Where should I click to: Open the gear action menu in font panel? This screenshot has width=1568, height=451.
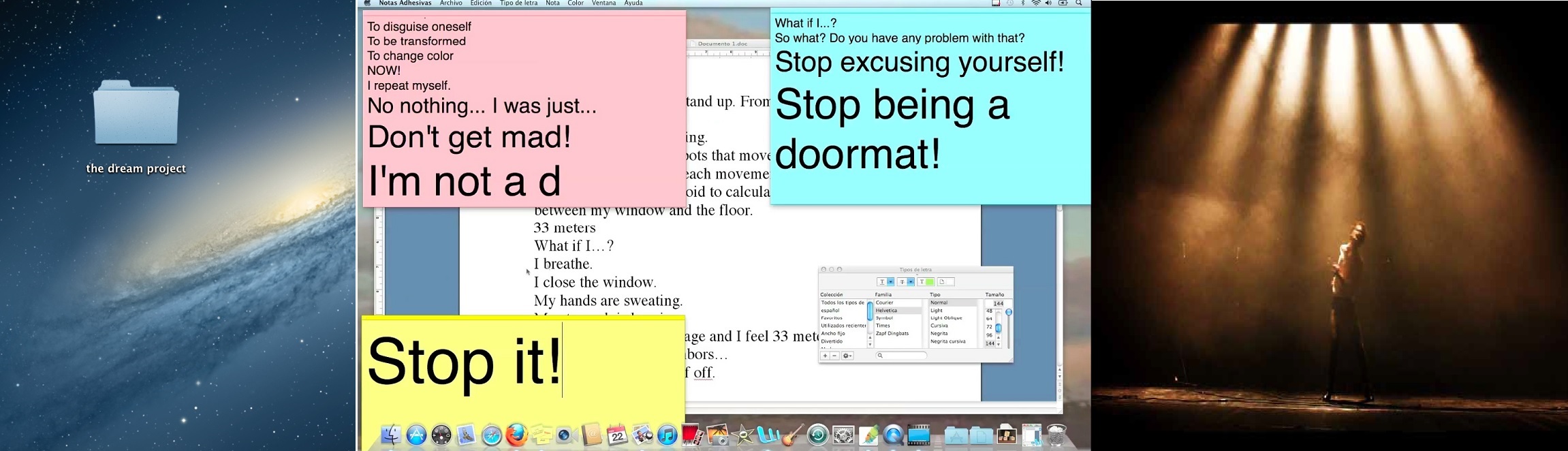point(847,356)
